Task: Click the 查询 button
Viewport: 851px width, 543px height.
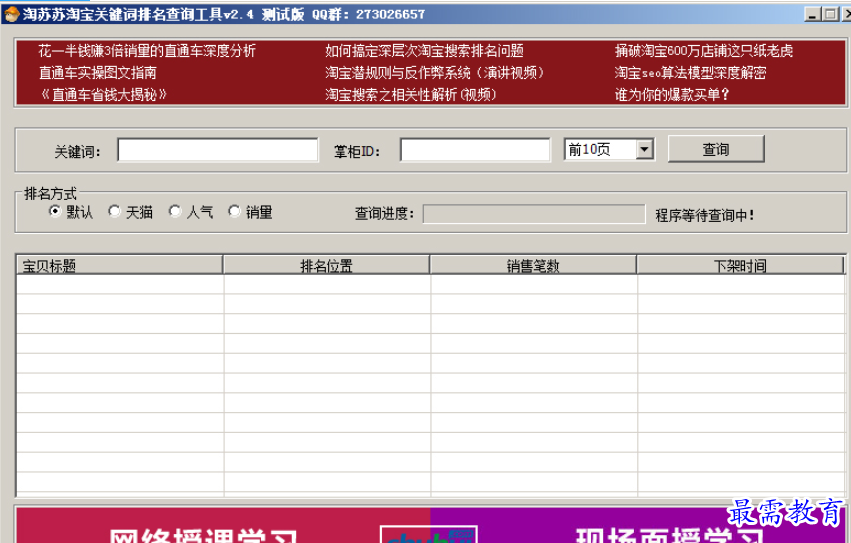Action: [716, 149]
